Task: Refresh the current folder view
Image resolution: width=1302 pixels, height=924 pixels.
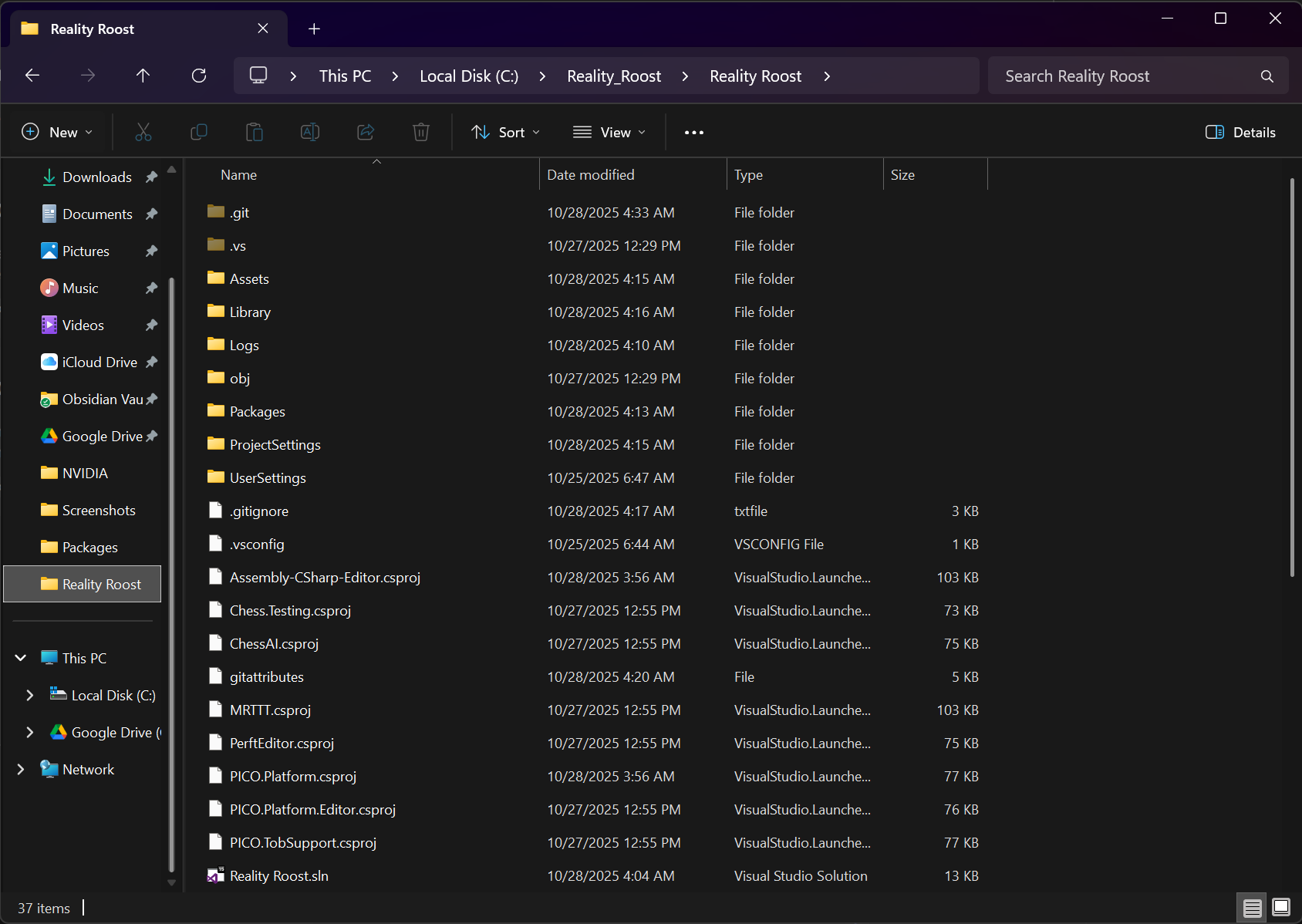Action: (x=199, y=76)
